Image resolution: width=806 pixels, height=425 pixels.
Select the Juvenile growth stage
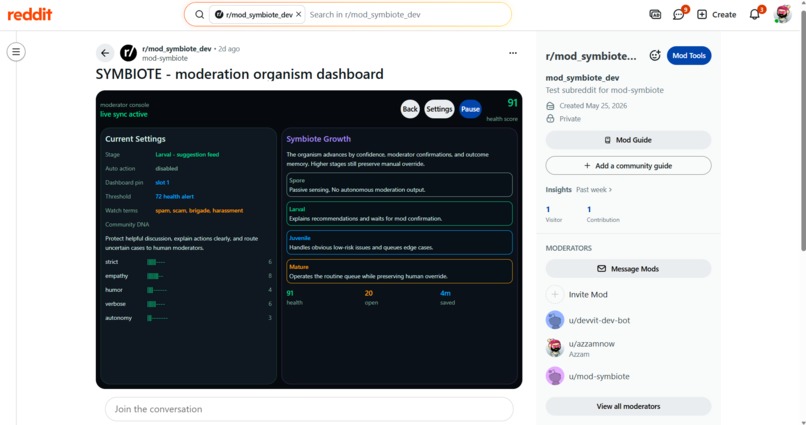tap(399, 243)
